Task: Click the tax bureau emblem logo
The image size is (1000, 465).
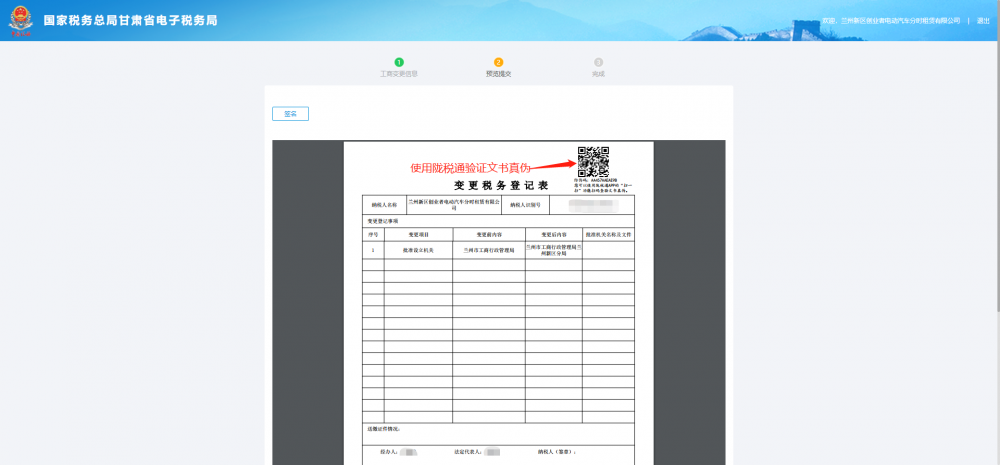Action: click(20, 21)
